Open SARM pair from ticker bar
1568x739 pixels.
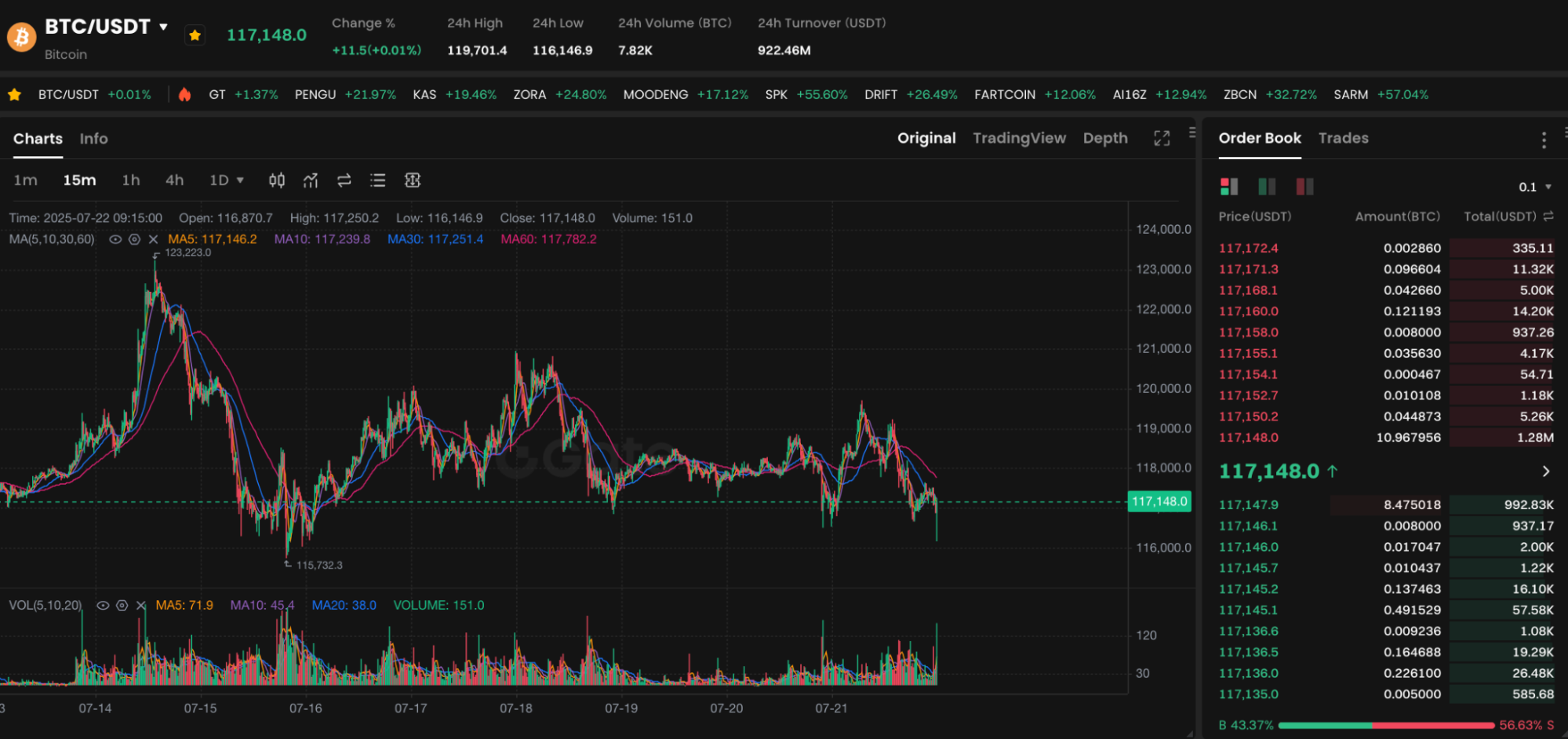[1381, 95]
